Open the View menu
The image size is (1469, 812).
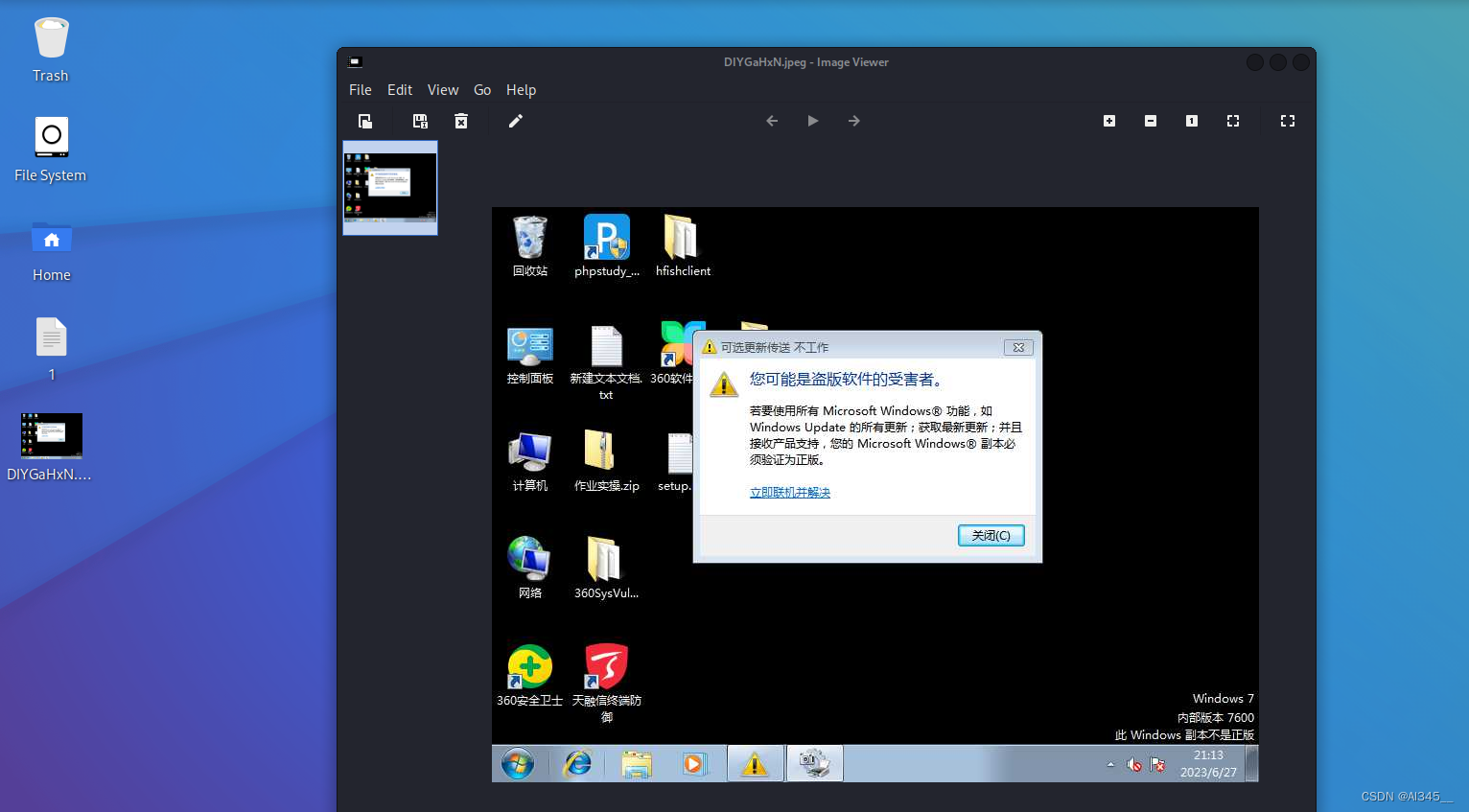coord(443,90)
